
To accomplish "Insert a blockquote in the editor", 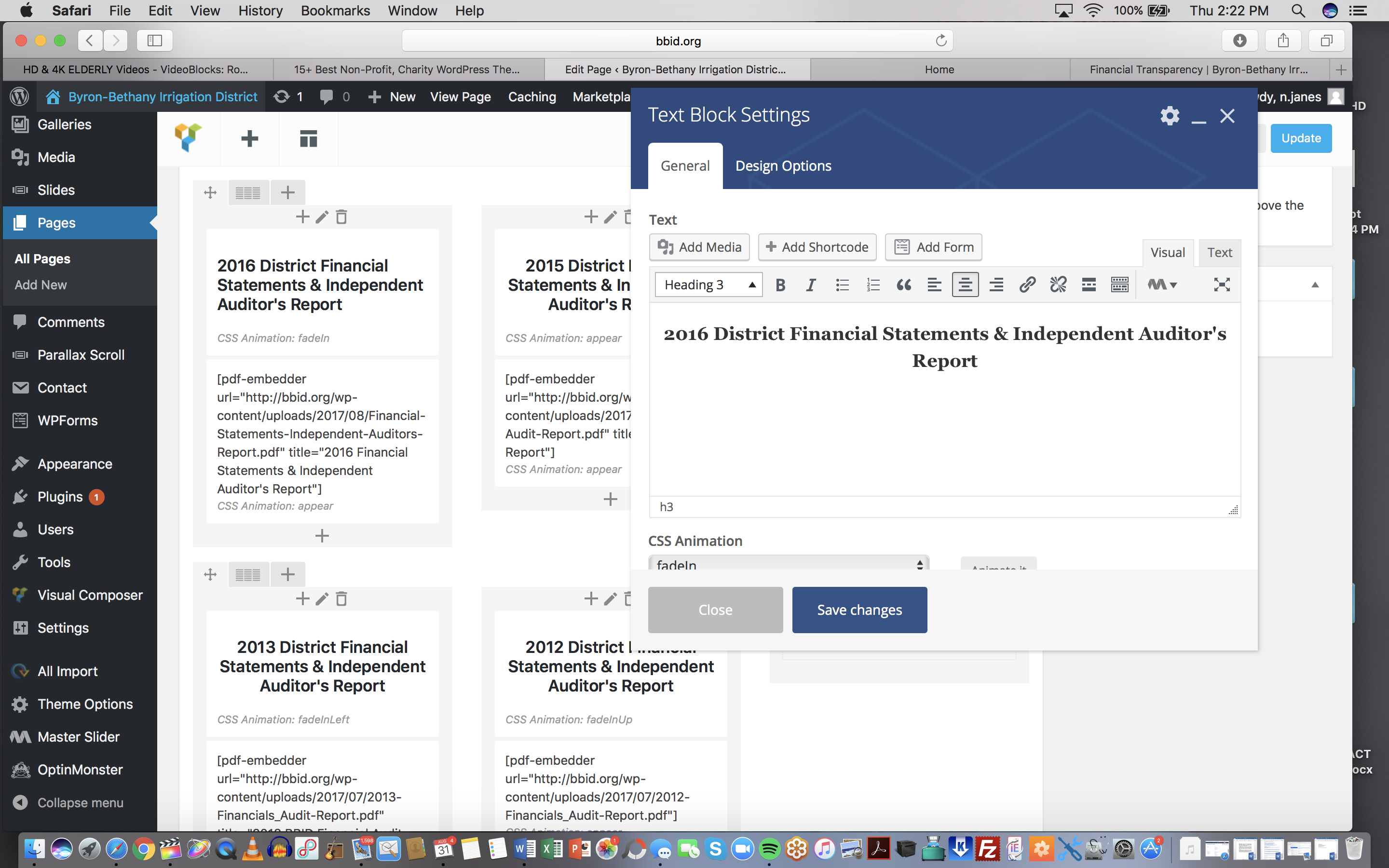I will [903, 285].
